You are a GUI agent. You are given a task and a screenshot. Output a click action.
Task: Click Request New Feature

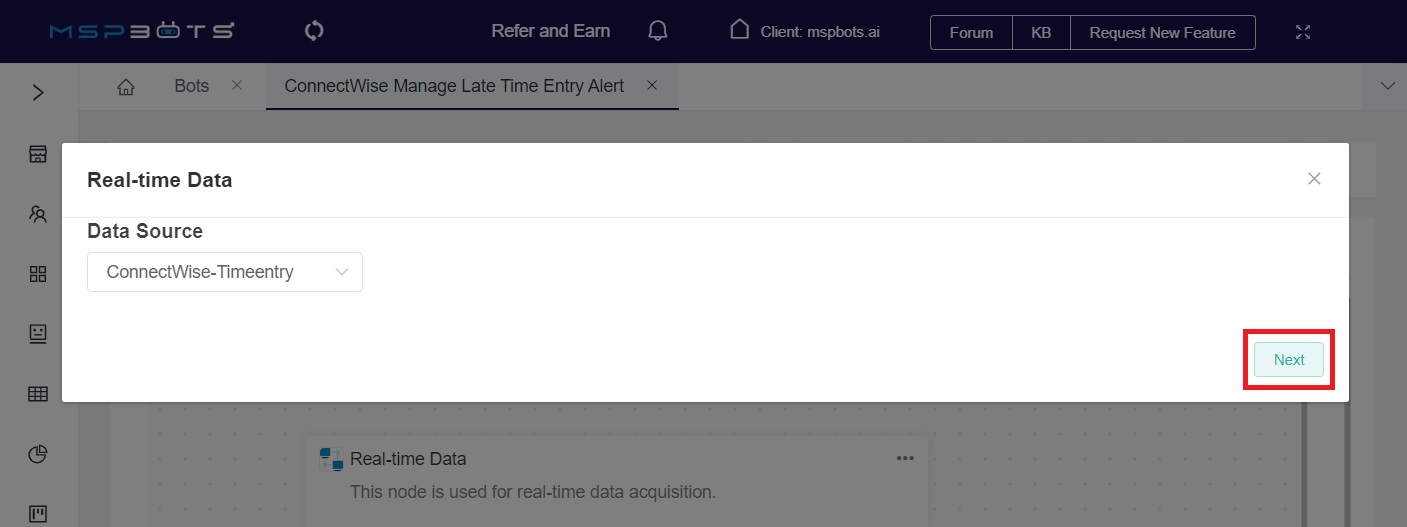point(1162,32)
